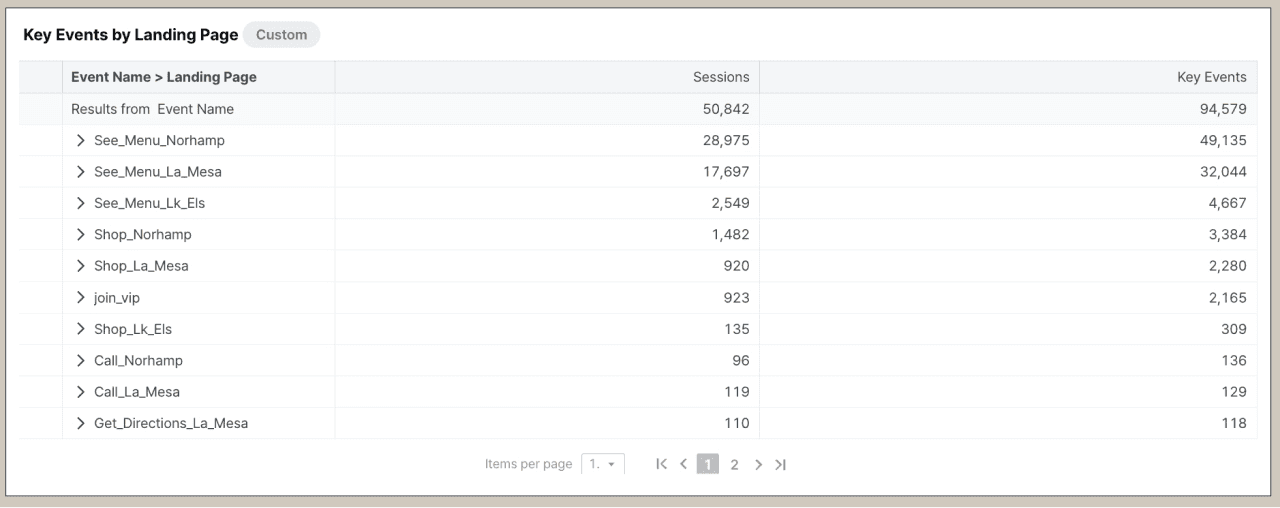The height and width of the screenshot is (508, 1280).
Task: Sort by the Sessions column header
Action: 720,77
